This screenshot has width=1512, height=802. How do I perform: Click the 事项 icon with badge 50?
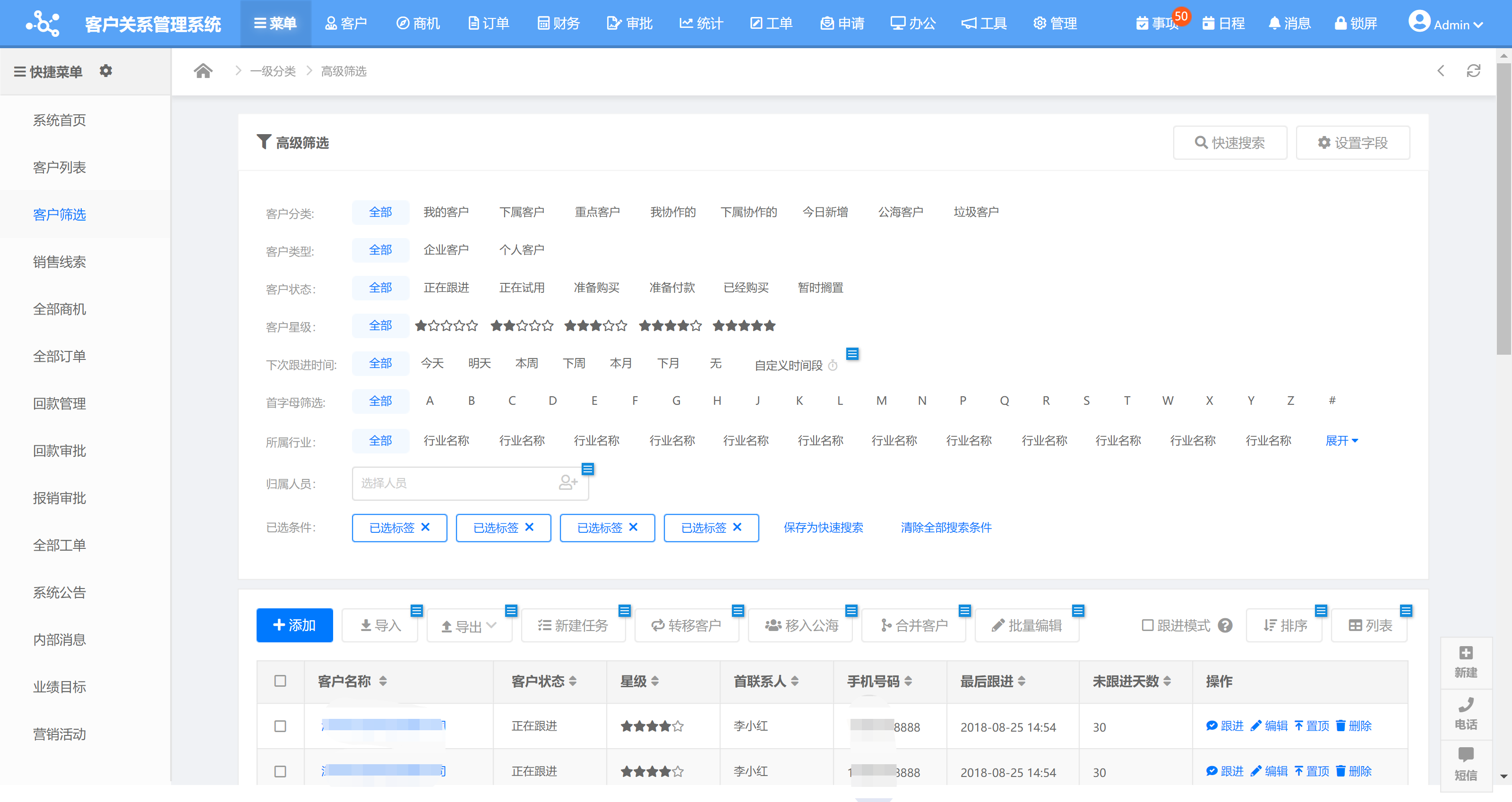coord(1156,24)
